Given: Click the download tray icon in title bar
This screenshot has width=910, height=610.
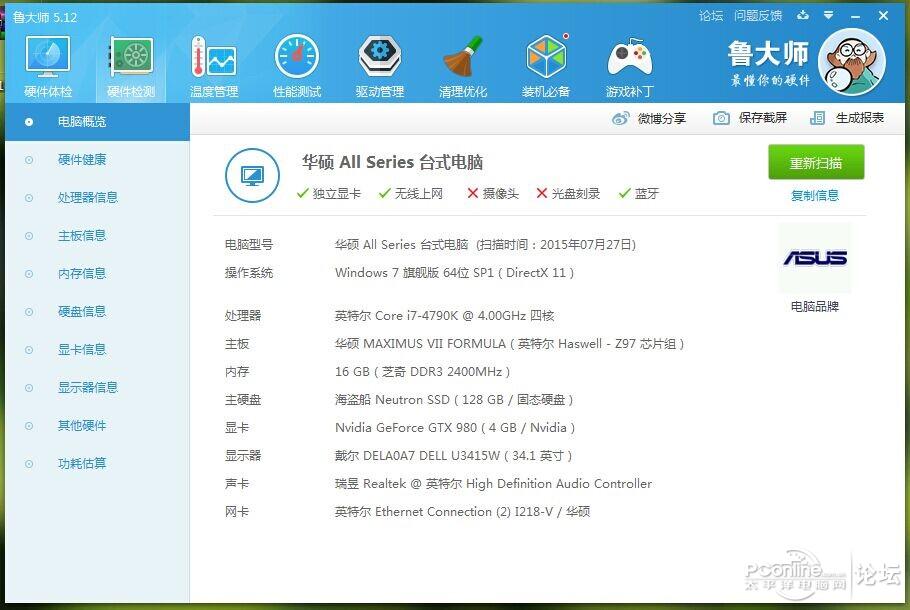Looking at the screenshot, I should [803, 16].
